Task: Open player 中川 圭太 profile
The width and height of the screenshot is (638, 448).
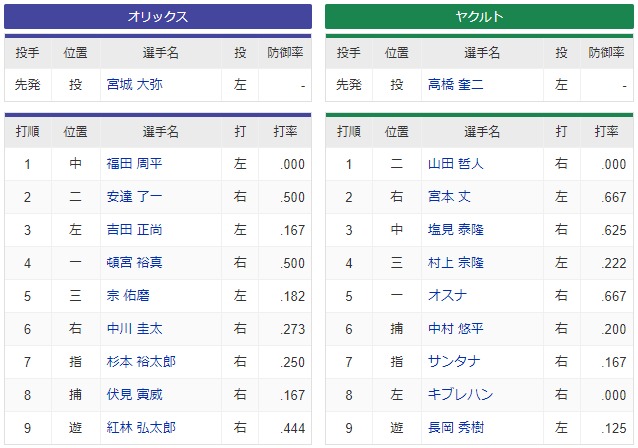Action: click(134, 329)
